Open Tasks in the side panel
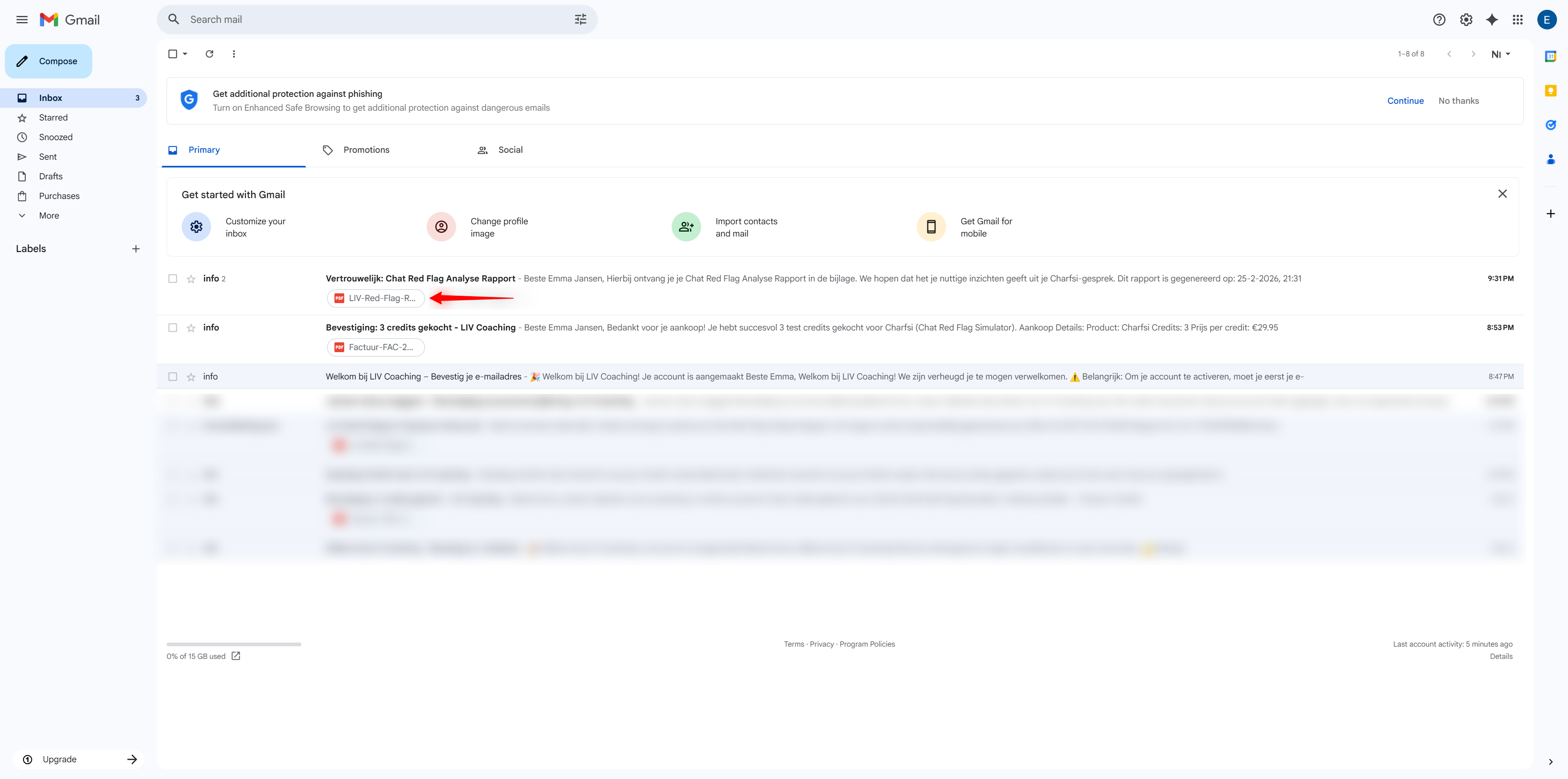Image resolution: width=1568 pixels, height=779 pixels. [1550, 125]
